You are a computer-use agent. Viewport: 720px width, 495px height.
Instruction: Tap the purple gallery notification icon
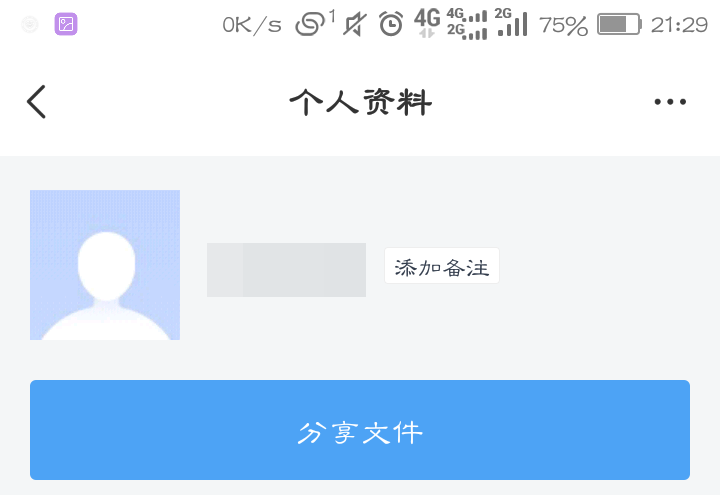pyautogui.click(x=66, y=24)
